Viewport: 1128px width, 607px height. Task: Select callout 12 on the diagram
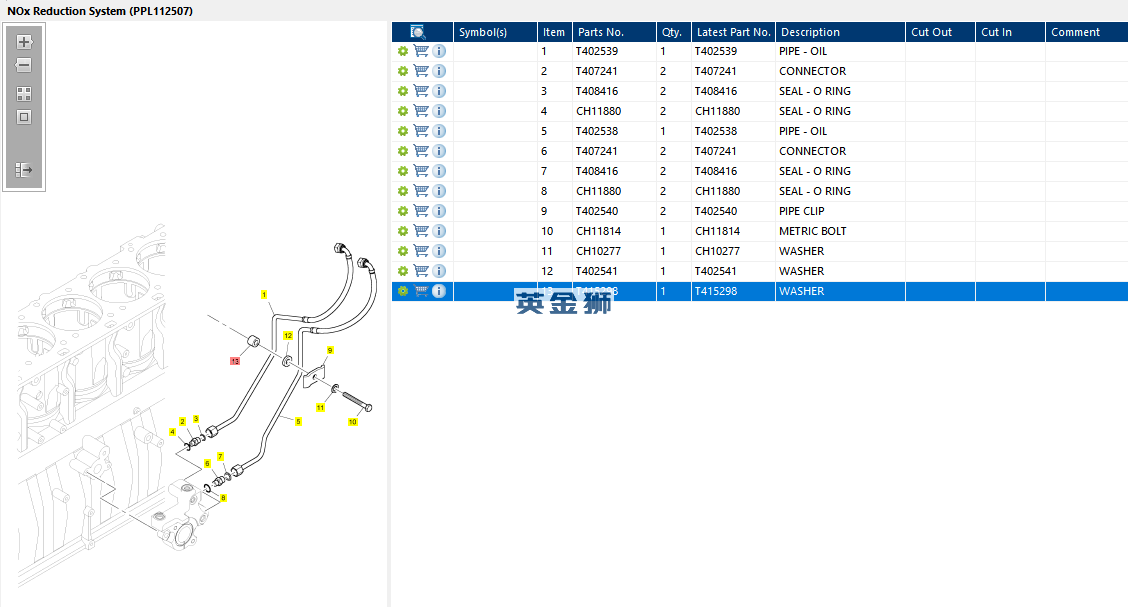(288, 336)
